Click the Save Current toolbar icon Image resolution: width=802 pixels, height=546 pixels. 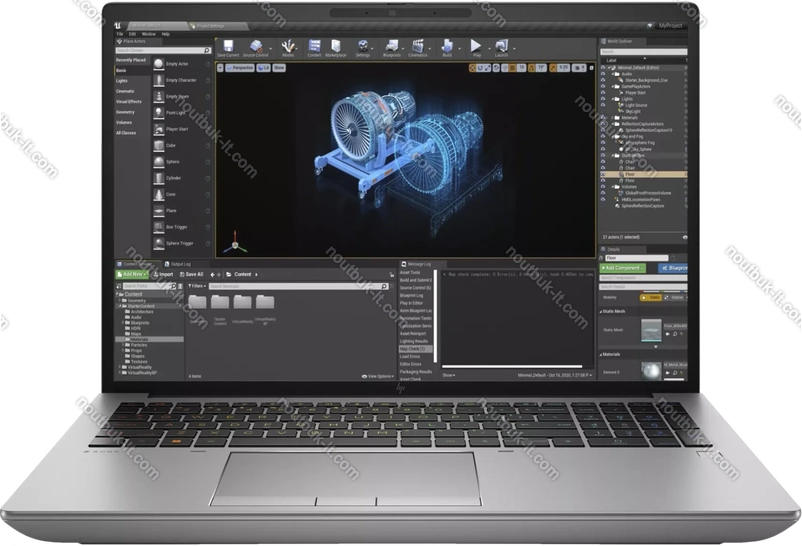pyautogui.click(x=227, y=47)
